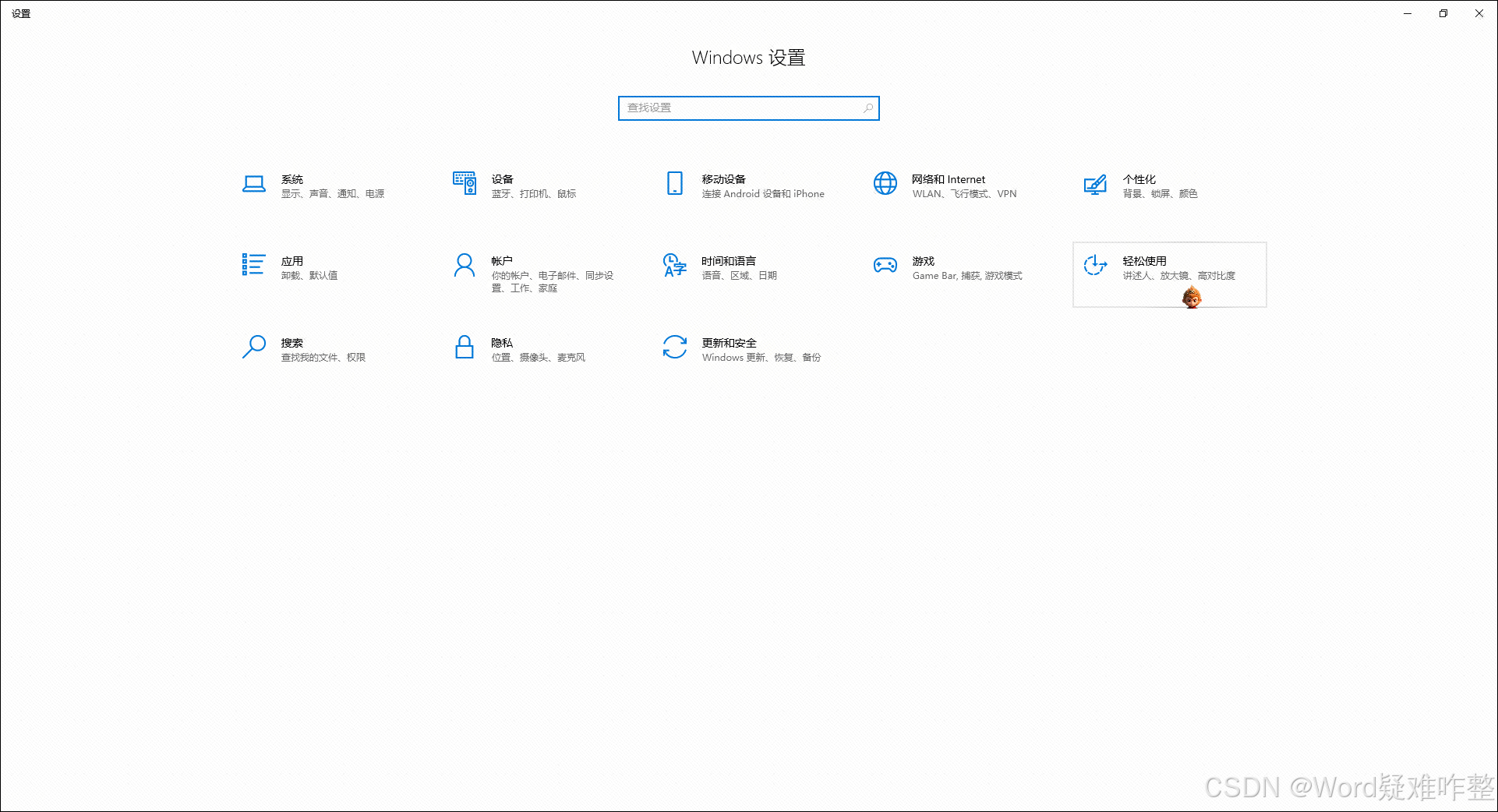Open the 搜索 magnifier category icon

point(254,347)
